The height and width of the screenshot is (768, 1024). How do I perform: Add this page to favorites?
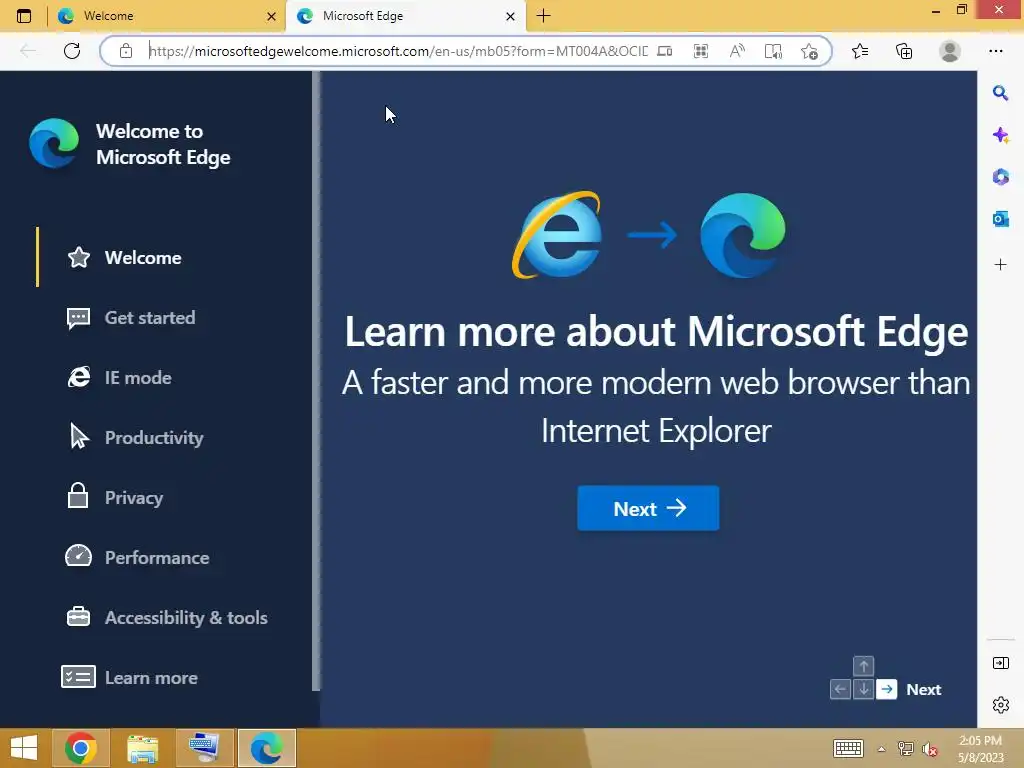point(809,51)
